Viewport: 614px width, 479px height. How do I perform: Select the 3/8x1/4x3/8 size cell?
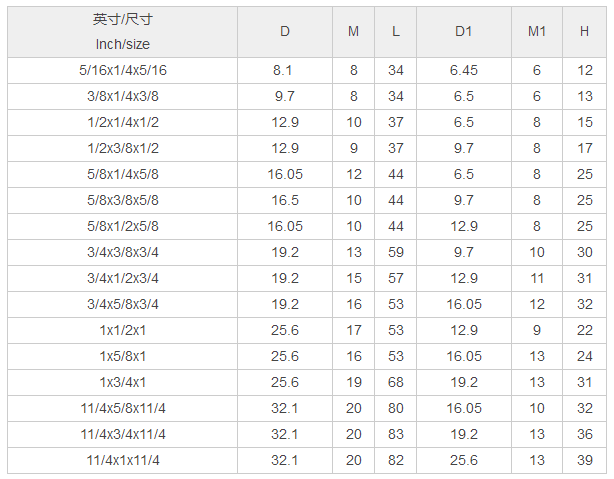pos(122,96)
